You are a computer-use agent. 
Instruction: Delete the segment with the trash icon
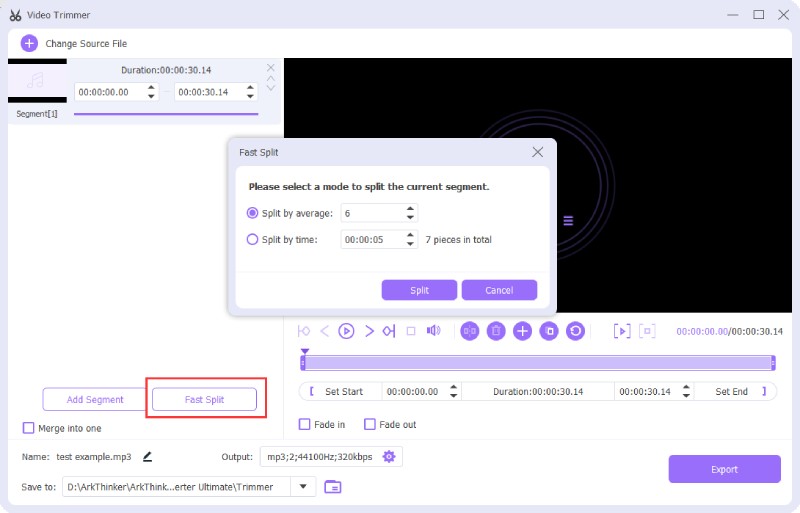[x=496, y=331]
